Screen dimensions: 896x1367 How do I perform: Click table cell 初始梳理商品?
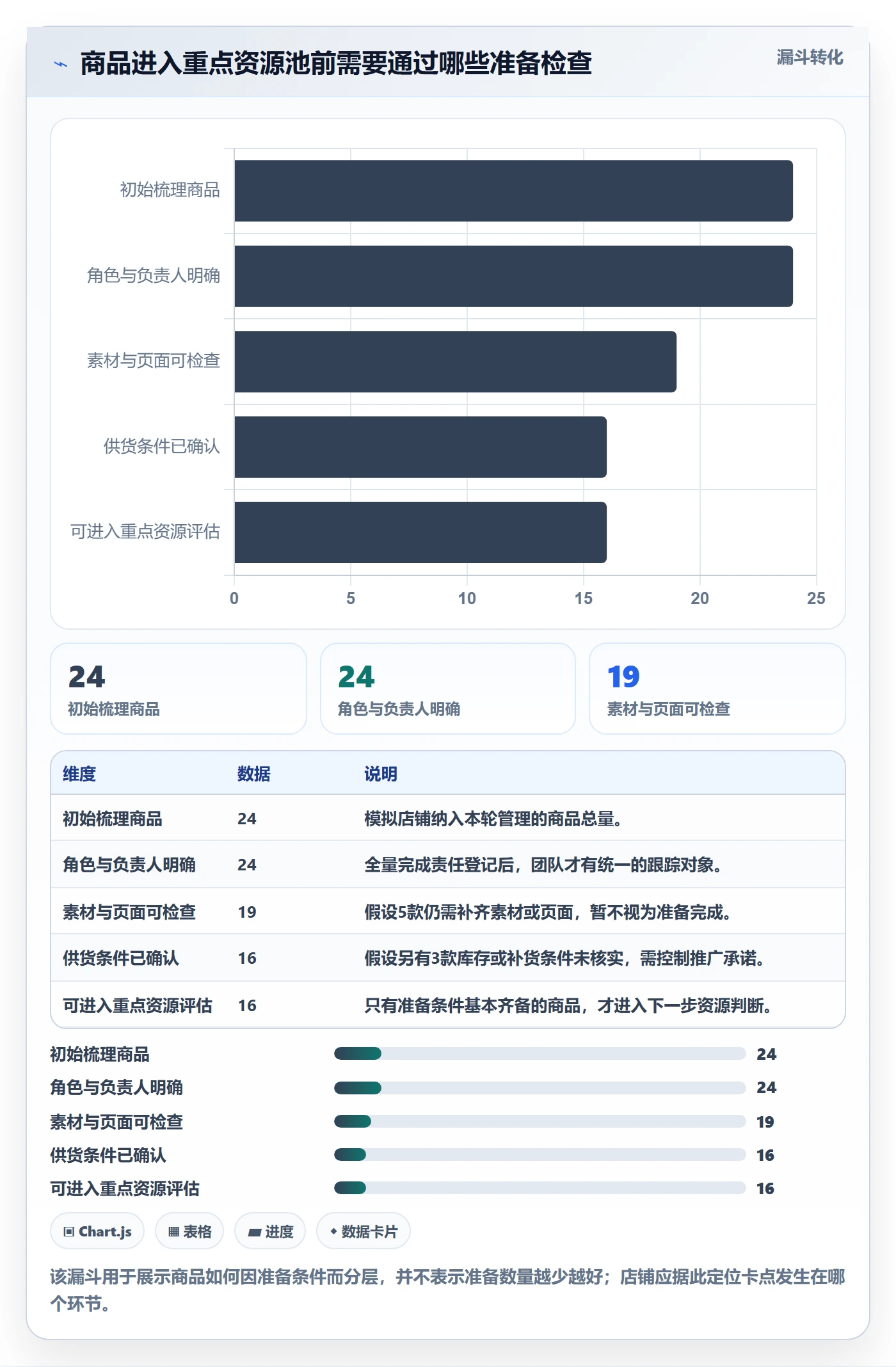[x=113, y=819]
